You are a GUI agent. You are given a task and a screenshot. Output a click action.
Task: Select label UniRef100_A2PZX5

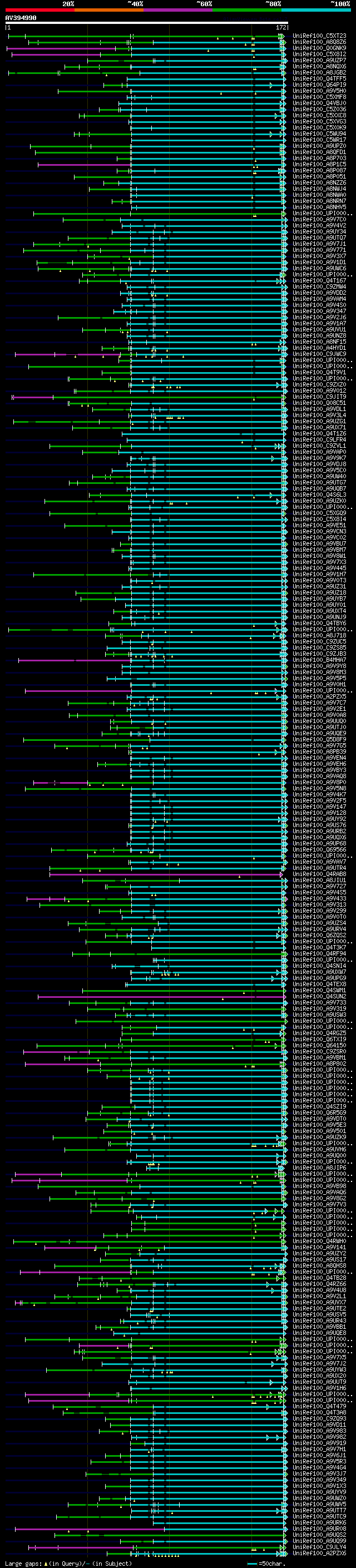pyautogui.click(x=319, y=697)
